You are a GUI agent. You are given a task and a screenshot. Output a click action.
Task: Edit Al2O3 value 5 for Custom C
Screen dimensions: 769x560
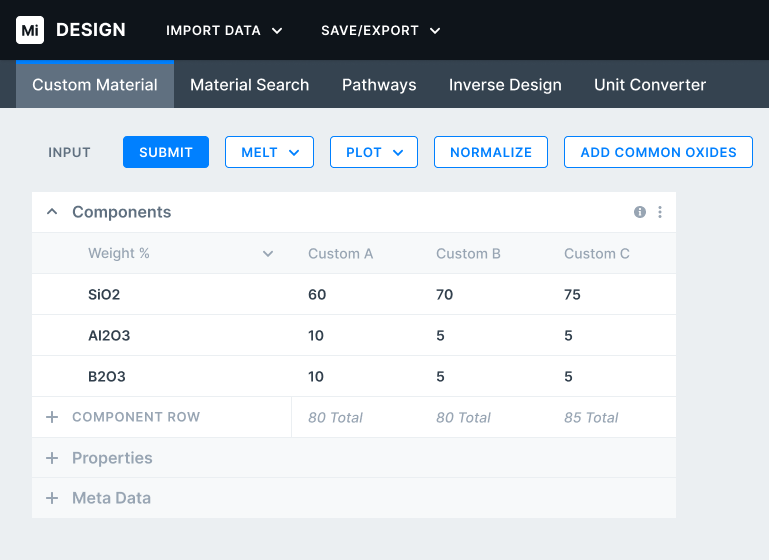click(568, 335)
